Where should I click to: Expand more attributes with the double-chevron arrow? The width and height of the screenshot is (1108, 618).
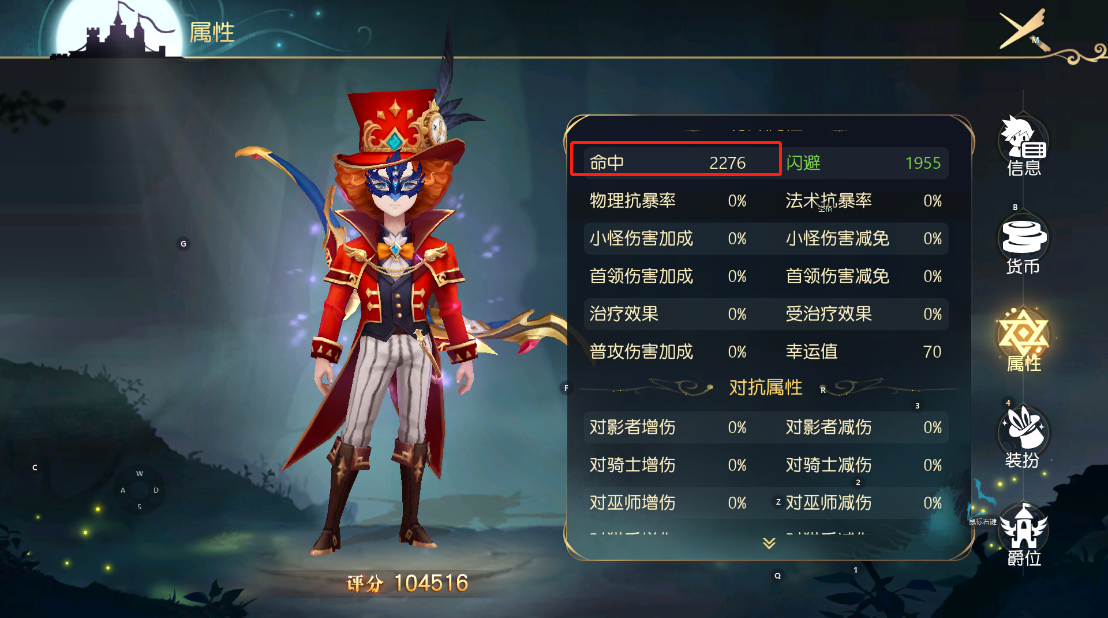tap(769, 543)
